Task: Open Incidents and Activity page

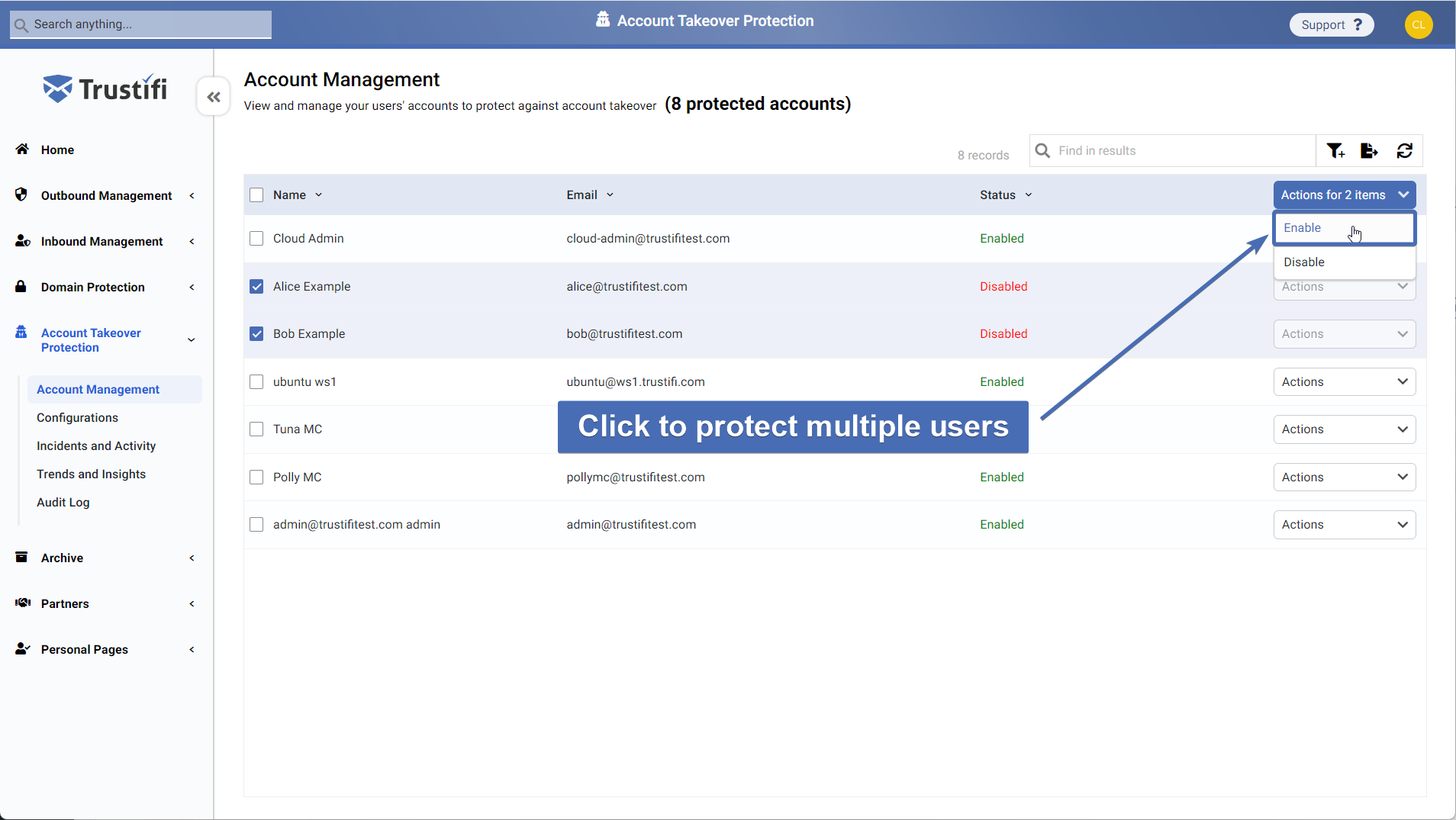Action: pos(96,445)
